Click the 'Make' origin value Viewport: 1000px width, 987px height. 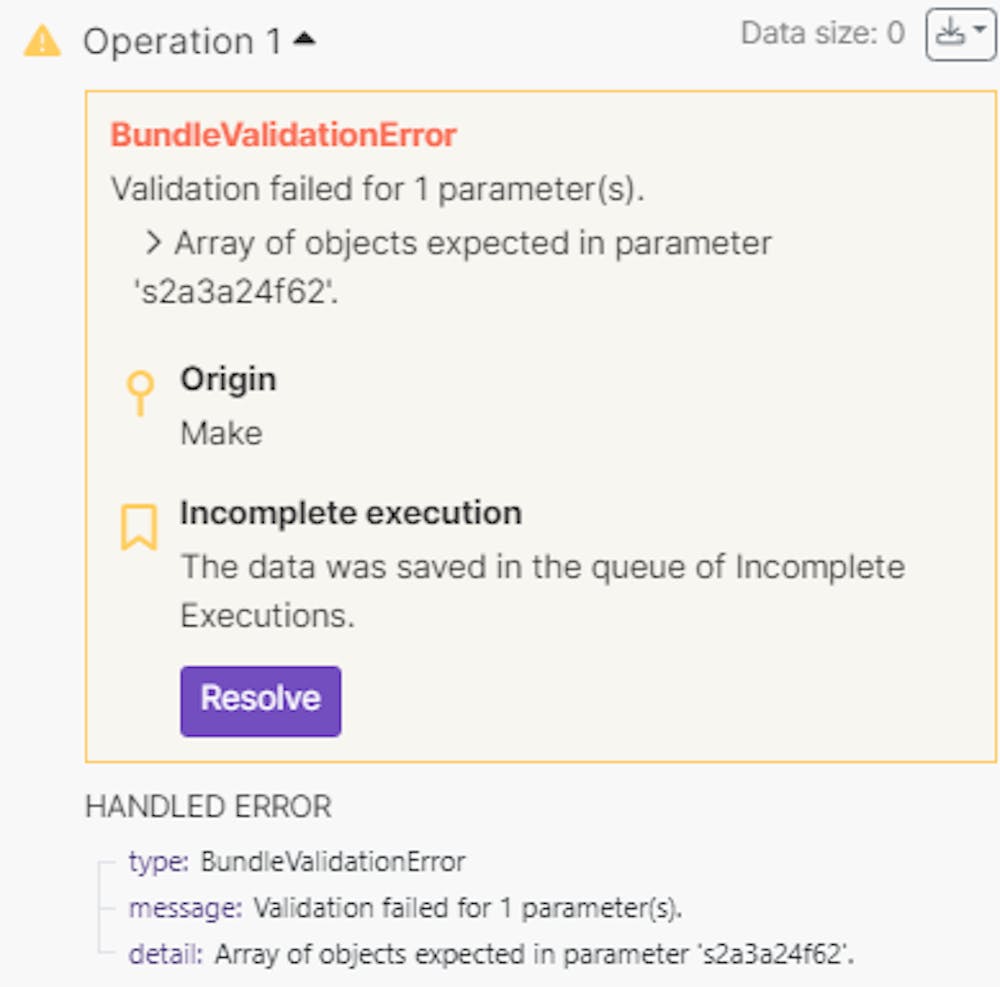click(x=221, y=433)
